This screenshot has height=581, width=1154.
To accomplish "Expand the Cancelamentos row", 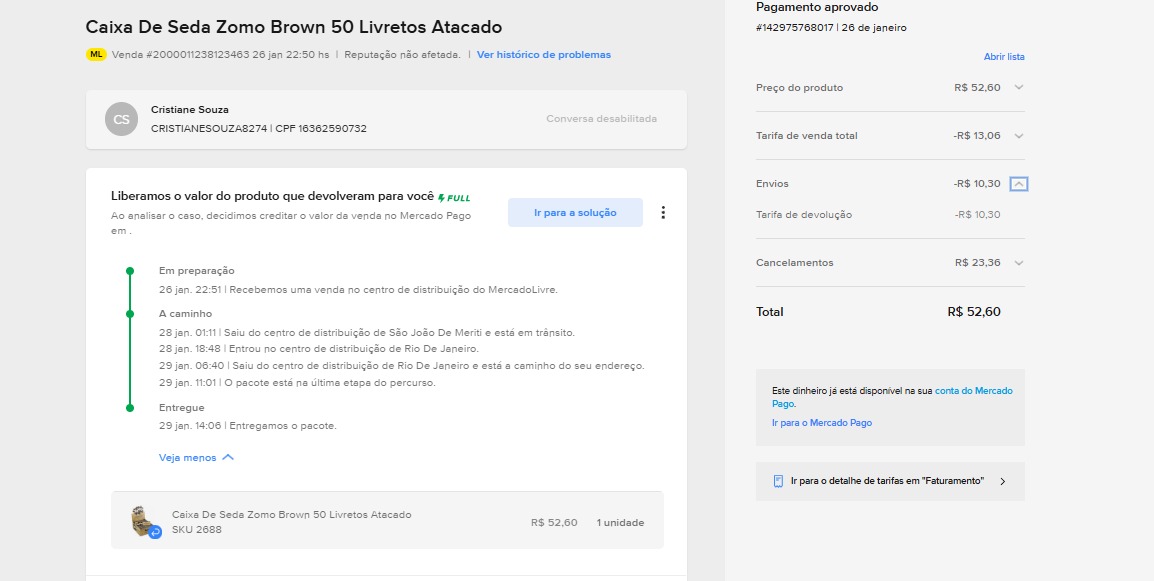I will click(1019, 263).
